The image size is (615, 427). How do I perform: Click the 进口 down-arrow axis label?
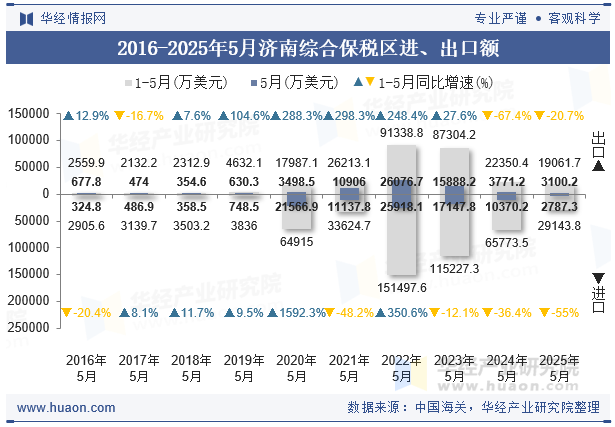point(598,293)
